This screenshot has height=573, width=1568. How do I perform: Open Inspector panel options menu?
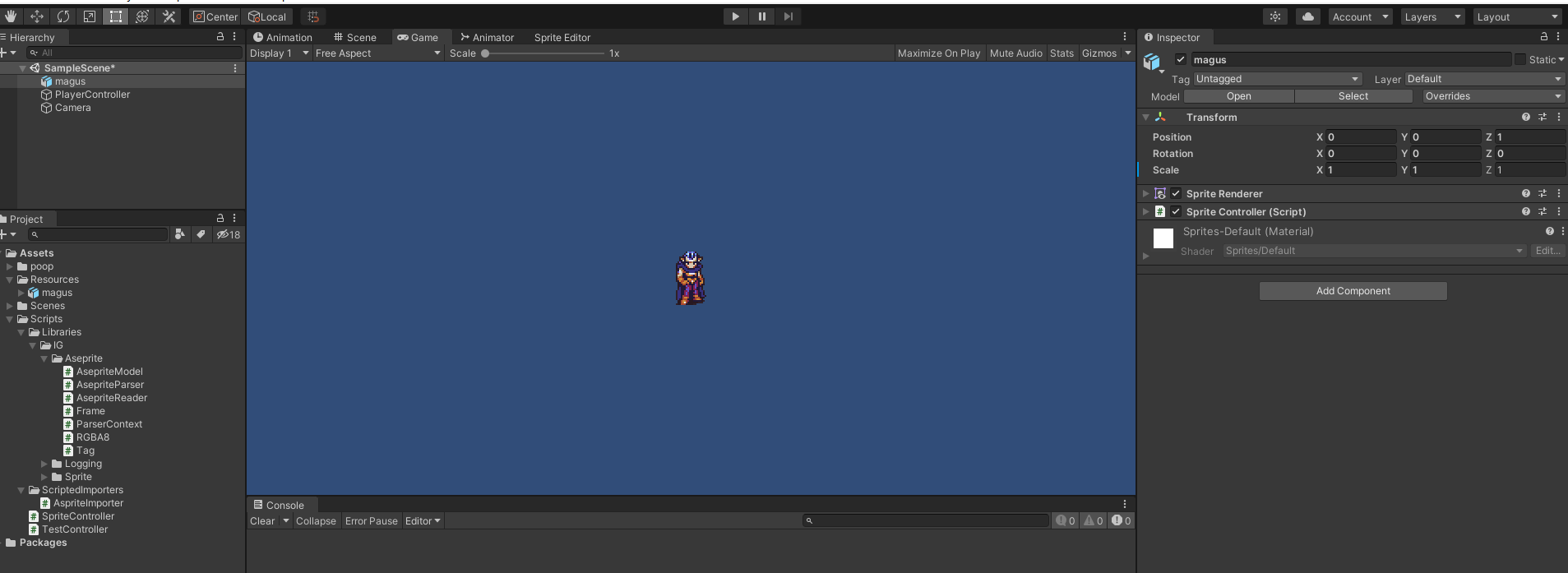coord(1558,37)
